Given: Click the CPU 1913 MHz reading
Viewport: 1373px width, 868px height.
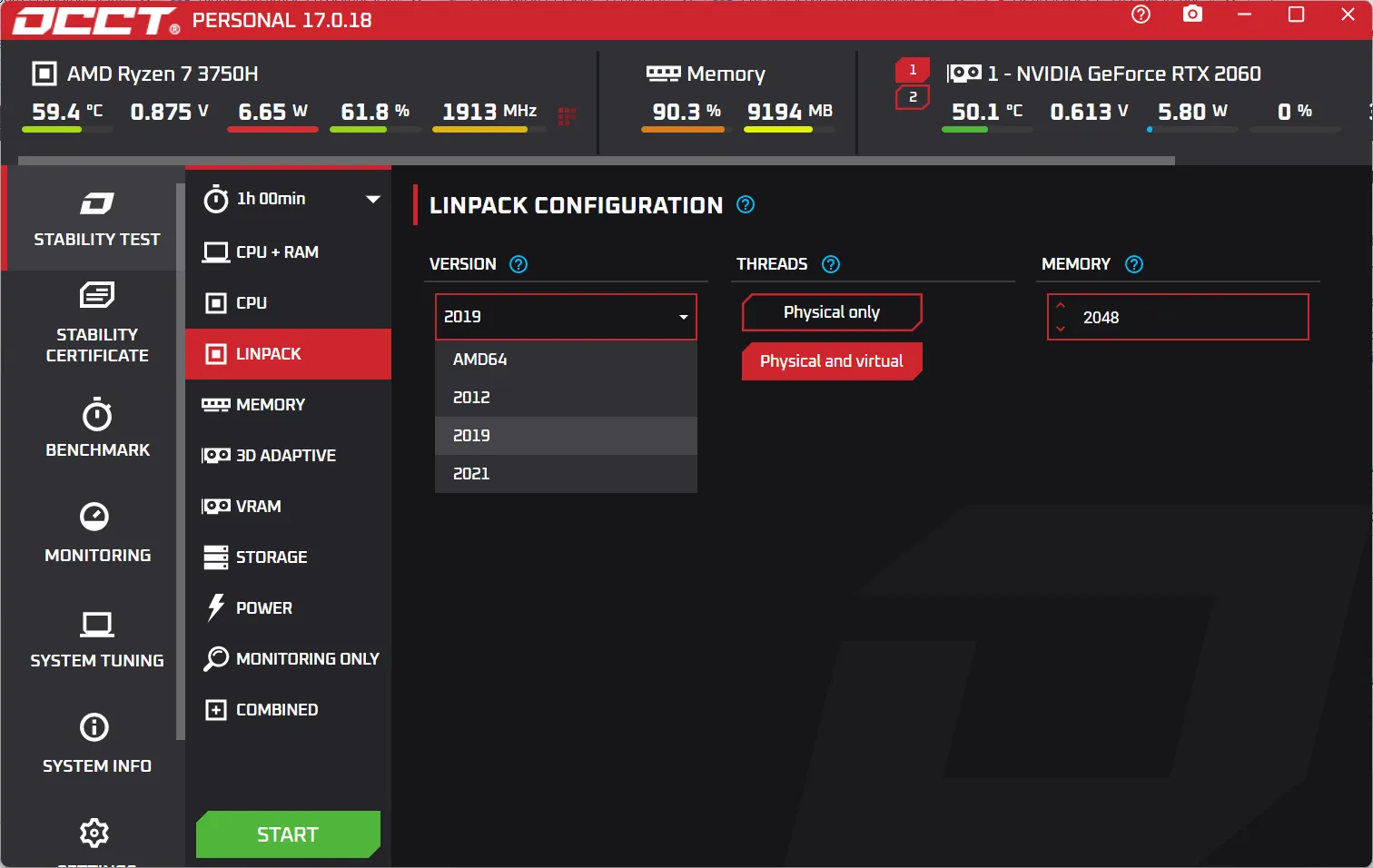Looking at the screenshot, I should 489,112.
